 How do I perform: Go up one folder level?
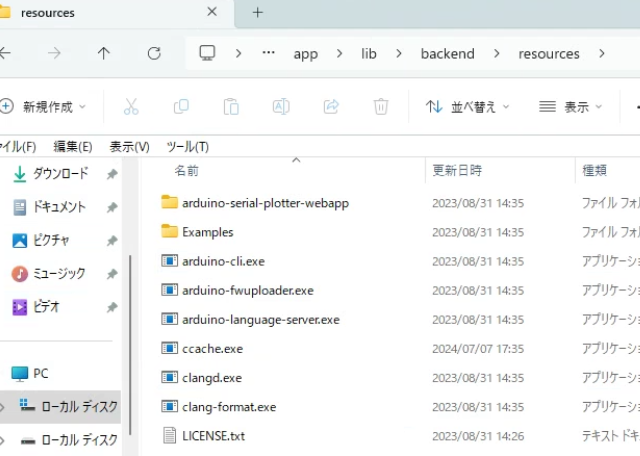click(104, 53)
